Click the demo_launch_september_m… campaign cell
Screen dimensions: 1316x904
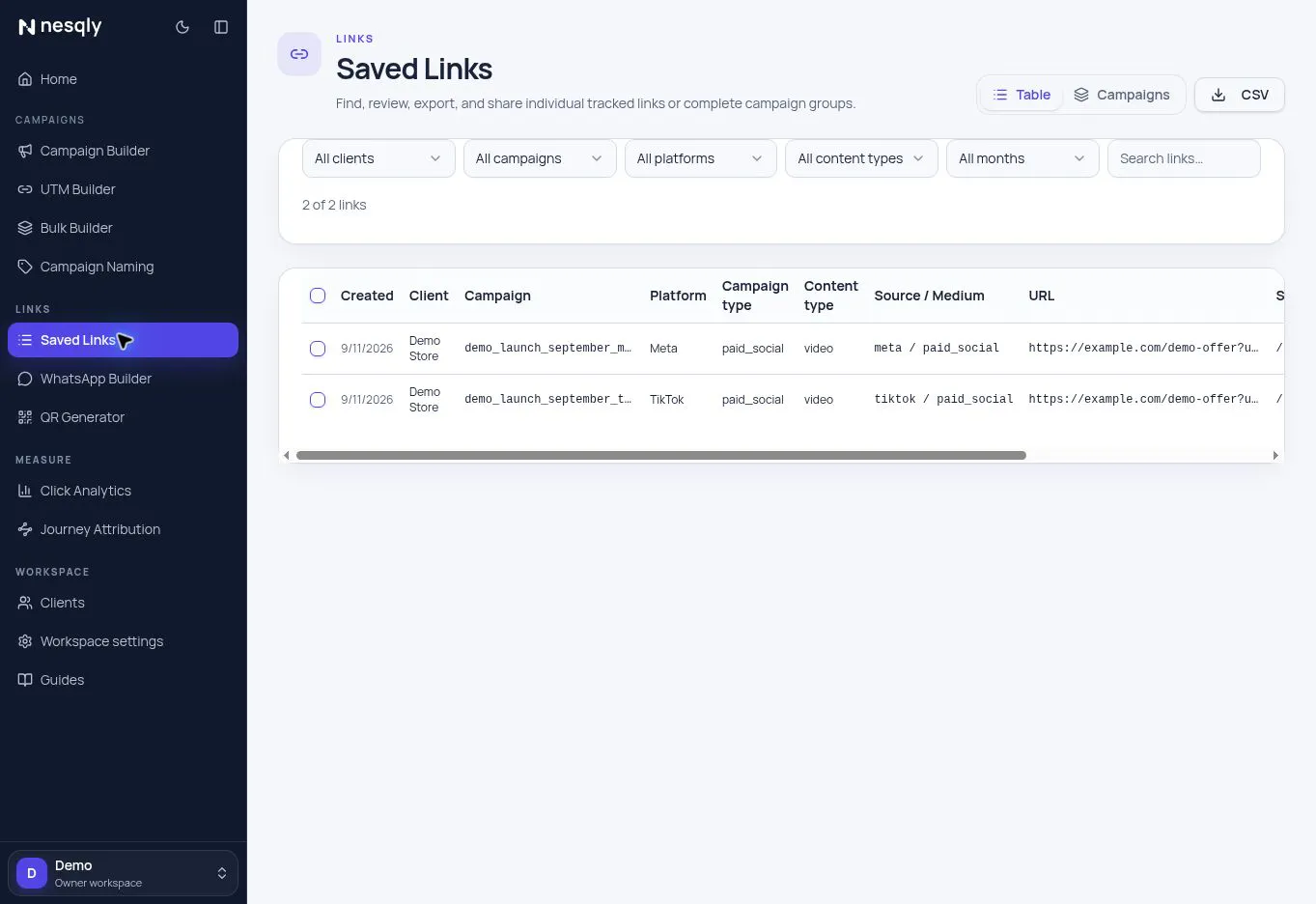[547, 349]
